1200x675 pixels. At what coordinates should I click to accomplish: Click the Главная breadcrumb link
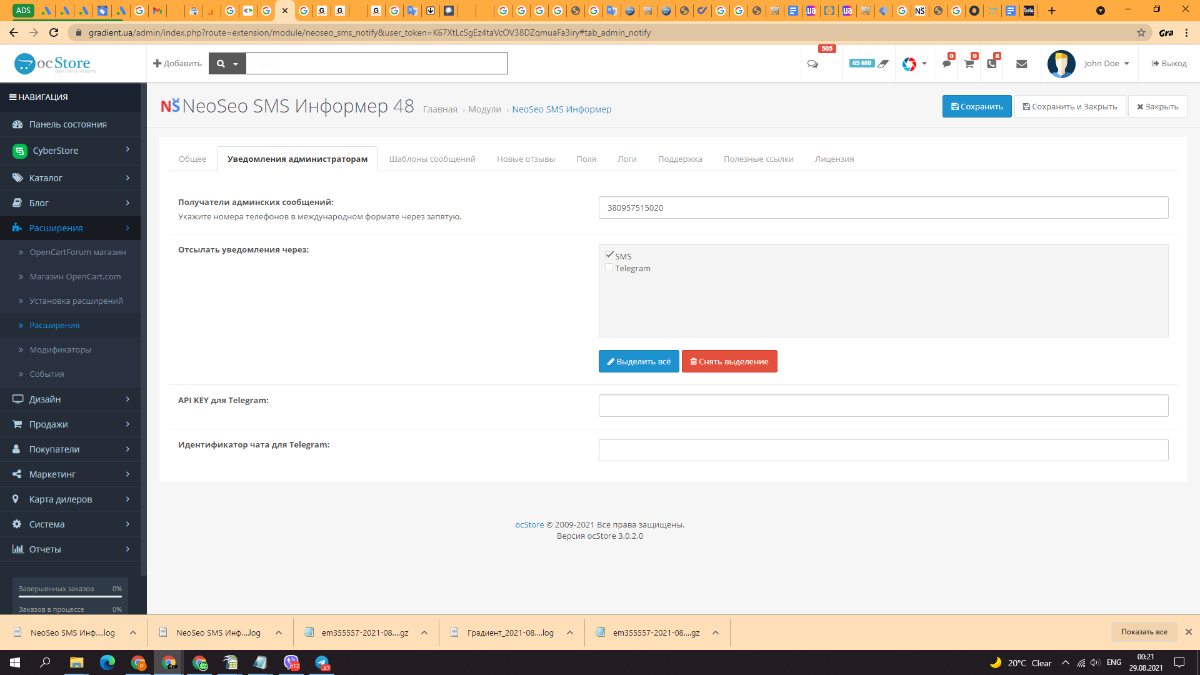pyautogui.click(x=440, y=109)
